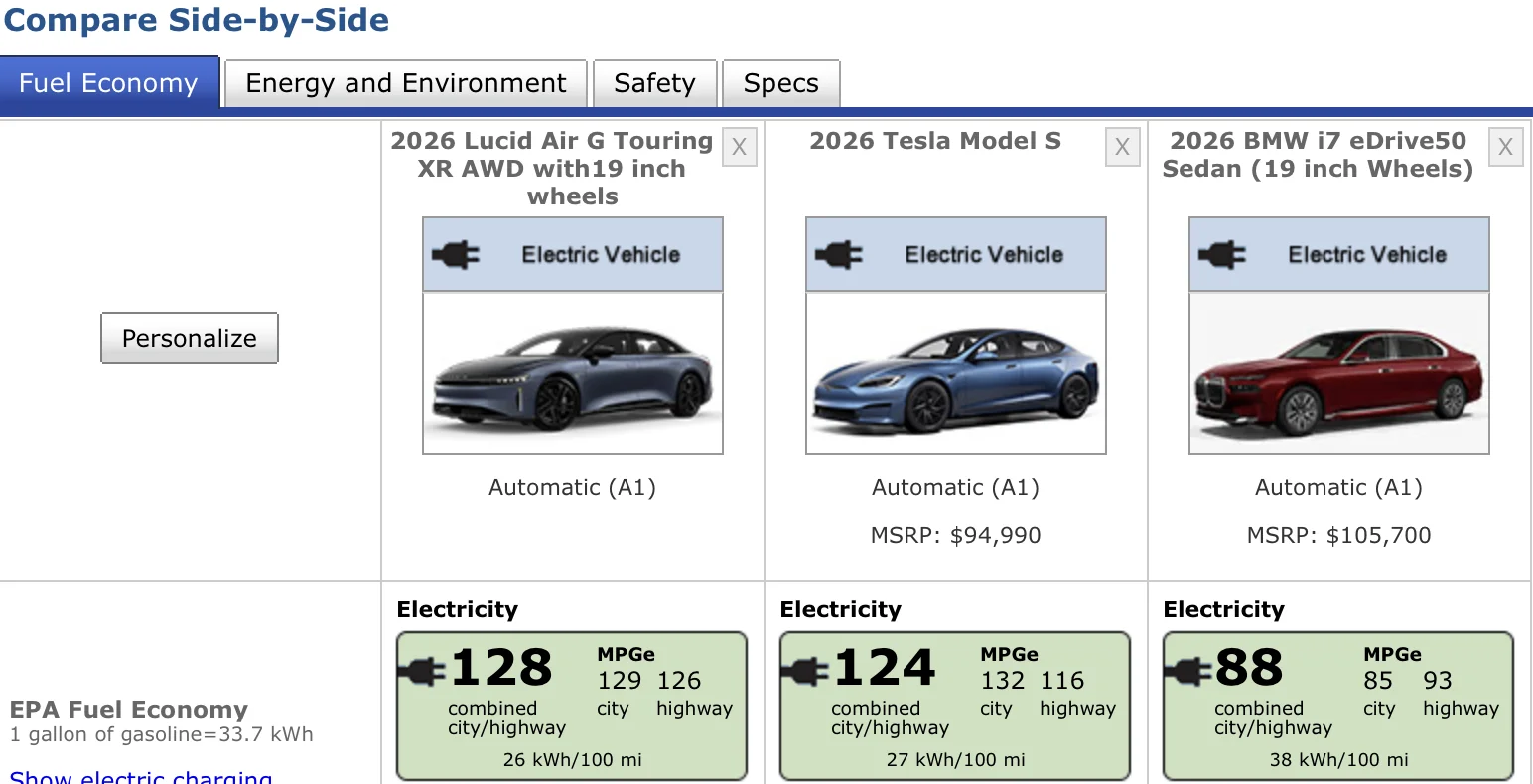Click the 2026 Tesla Model S title

point(935,141)
